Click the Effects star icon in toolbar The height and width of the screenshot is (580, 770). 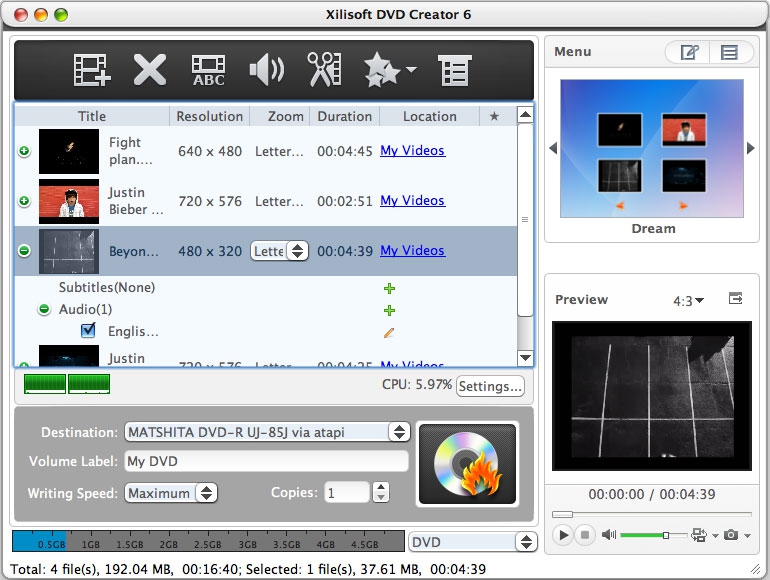coord(385,70)
